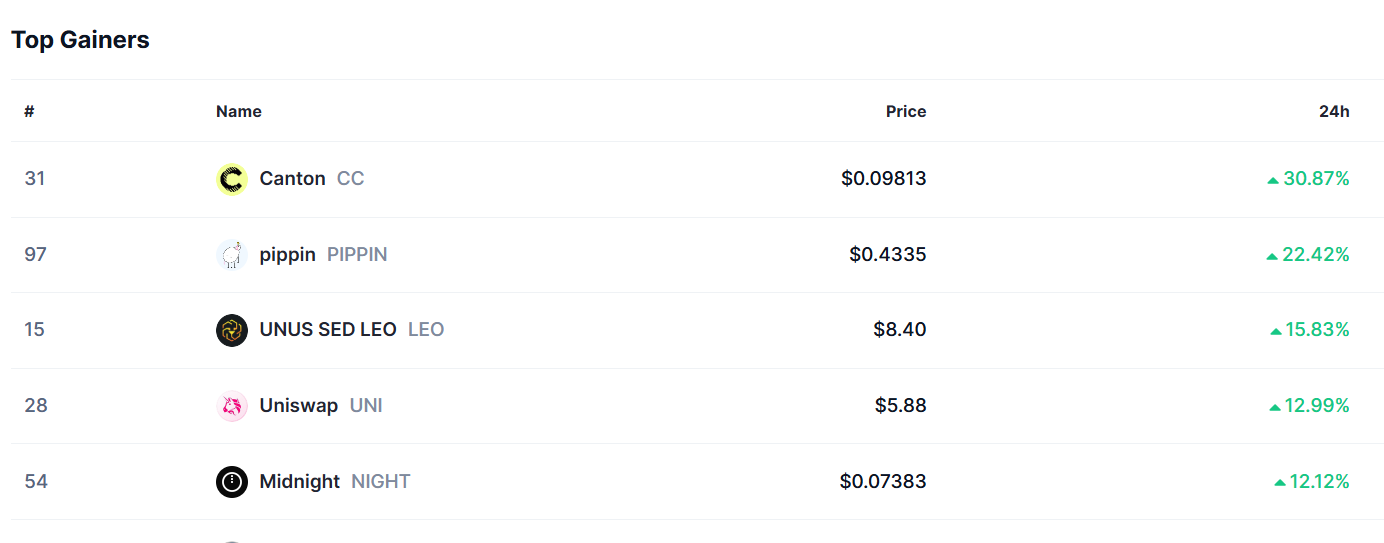Click the Canton coin logo icon

pyautogui.click(x=232, y=179)
